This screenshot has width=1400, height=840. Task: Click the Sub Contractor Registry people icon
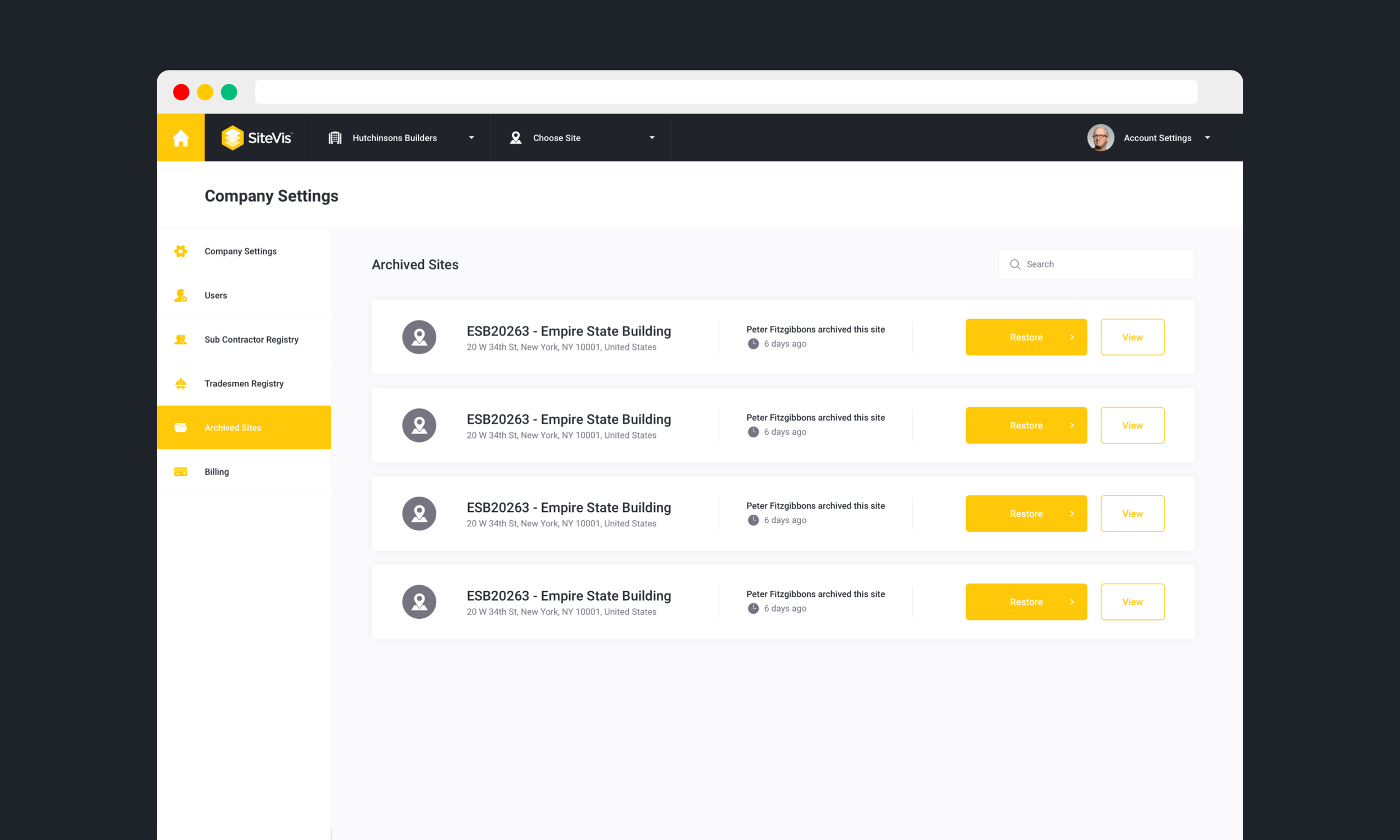[x=180, y=339]
